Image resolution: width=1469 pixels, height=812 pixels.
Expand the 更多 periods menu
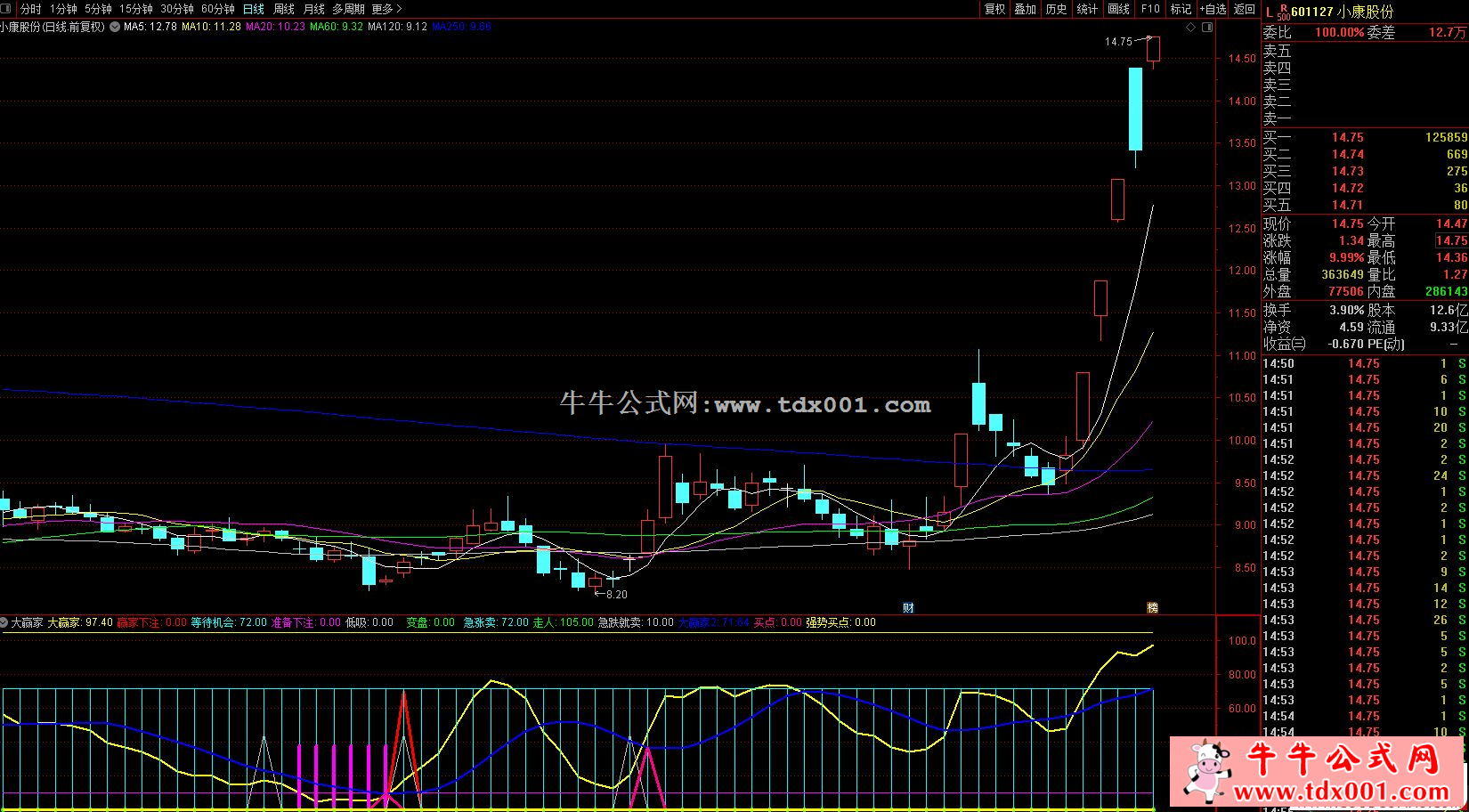(x=386, y=9)
